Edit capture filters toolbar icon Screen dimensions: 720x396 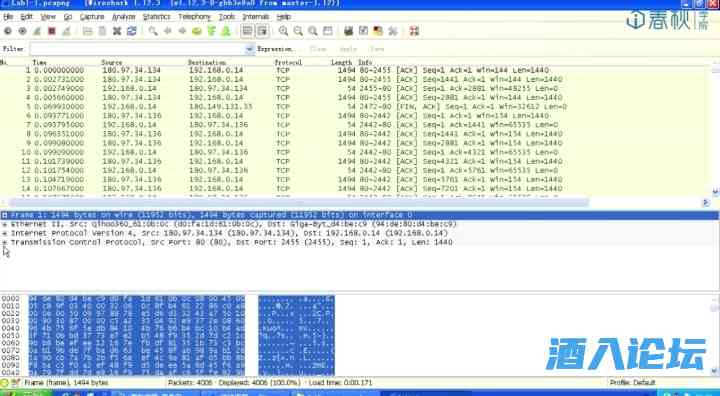point(349,31)
